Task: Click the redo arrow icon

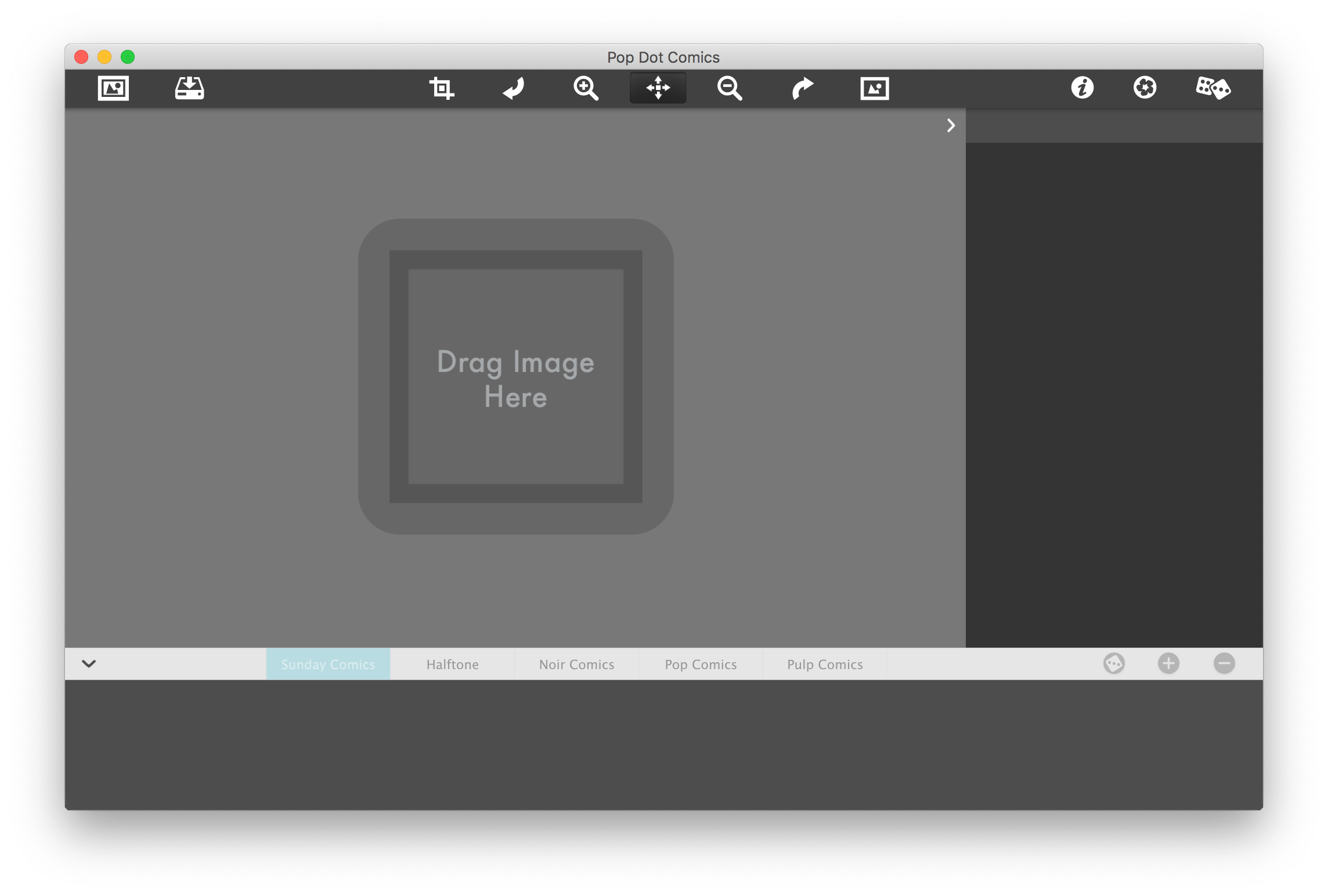Action: [x=802, y=88]
